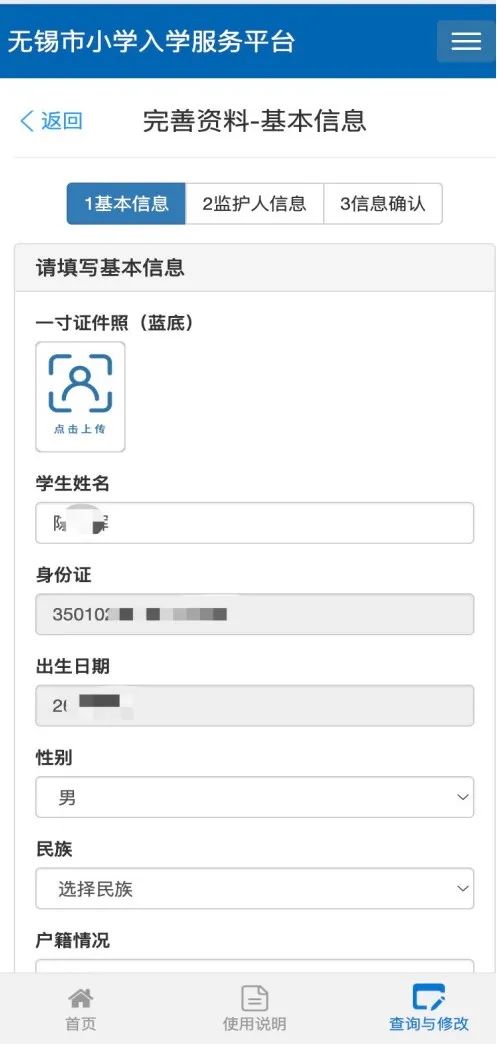The image size is (497, 1045).
Task: Focus the 学生姓名 name input field
Action: tap(254, 523)
